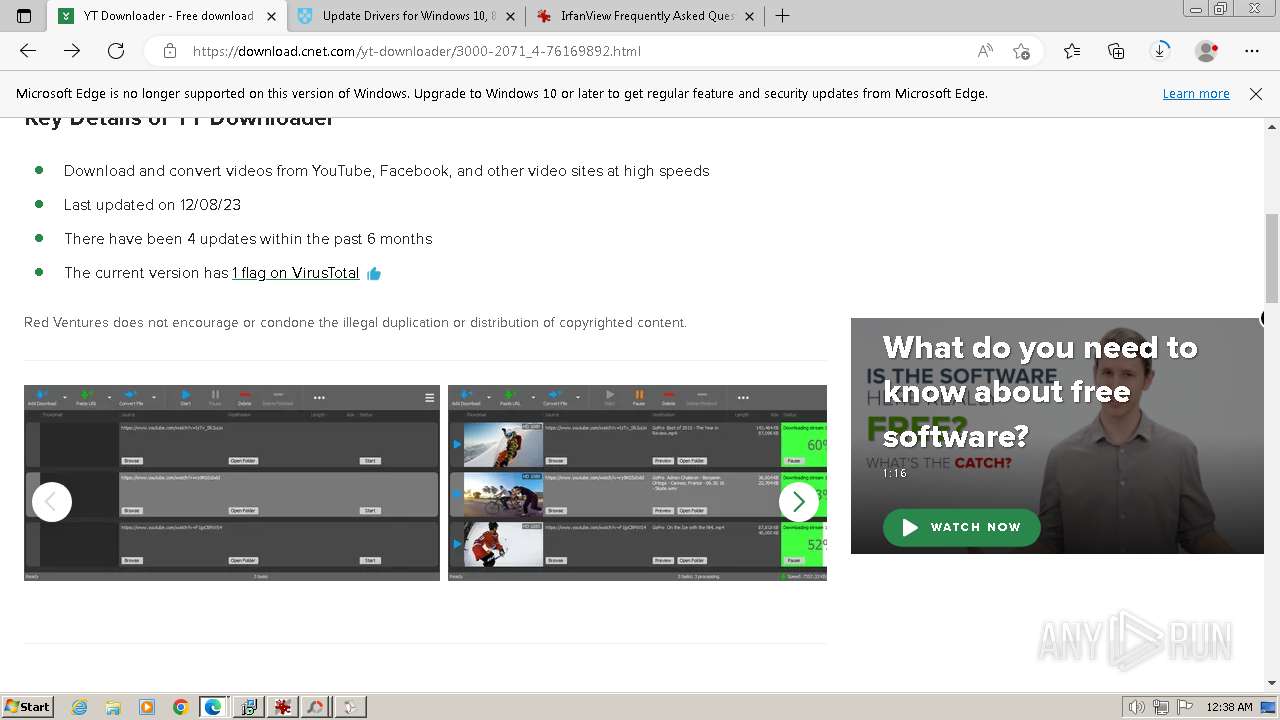The height and width of the screenshot is (720, 1280).
Task: Open Edge Settings and more menu
Action: (x=1252, y=51)
